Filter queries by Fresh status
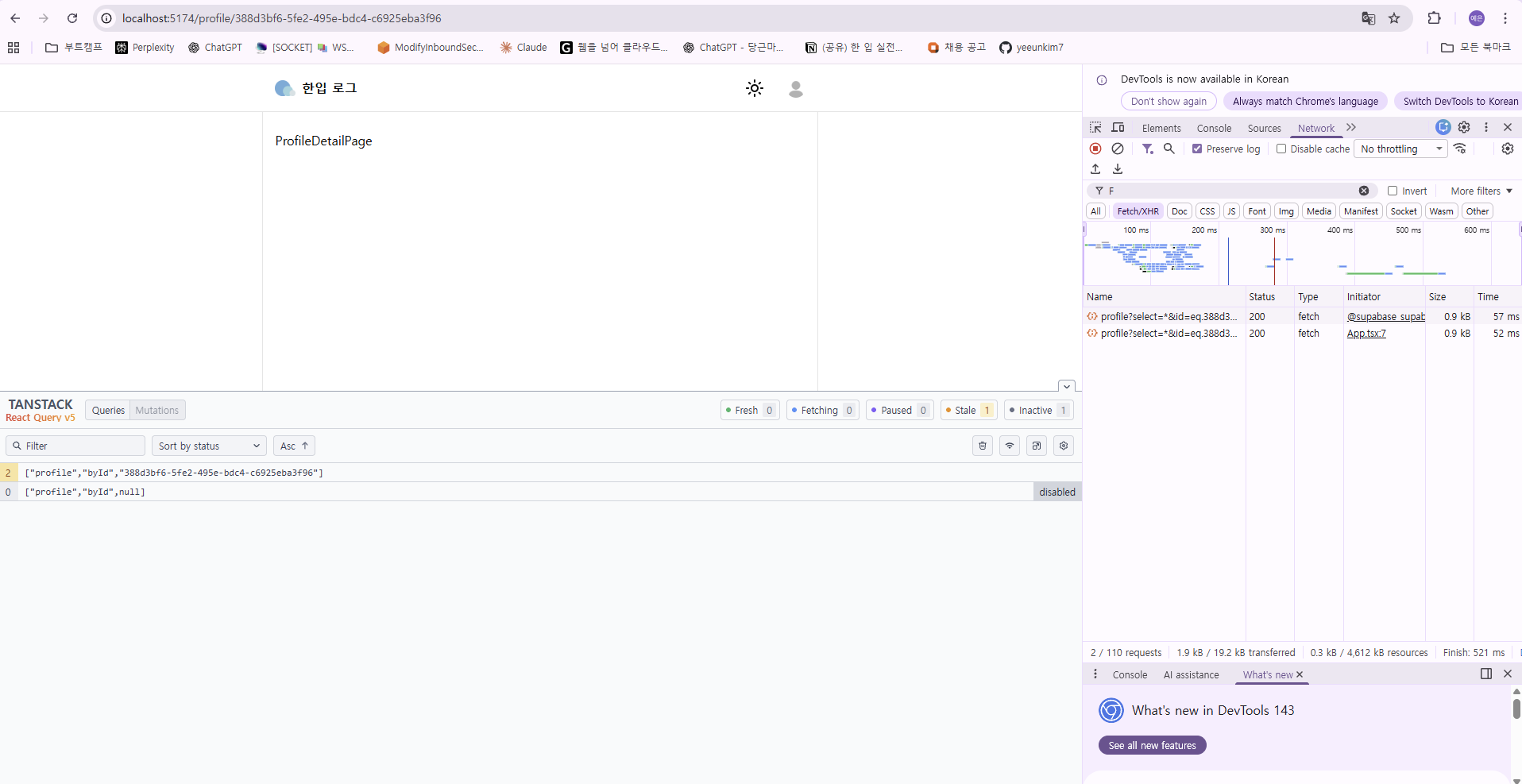 (x=750, y=411)
